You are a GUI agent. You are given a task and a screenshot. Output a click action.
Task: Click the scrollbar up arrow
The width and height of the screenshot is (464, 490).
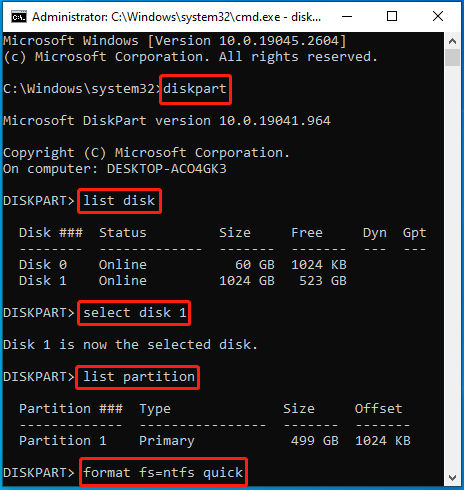tap(452, 41)
